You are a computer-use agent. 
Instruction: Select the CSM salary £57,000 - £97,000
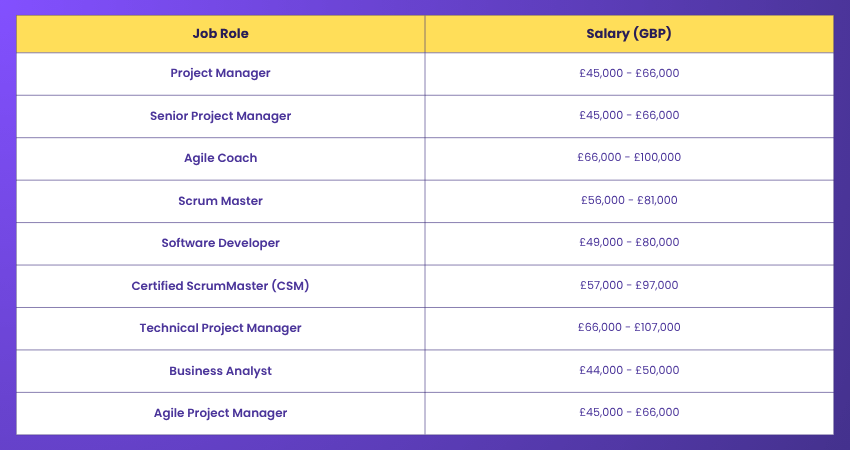628,286
